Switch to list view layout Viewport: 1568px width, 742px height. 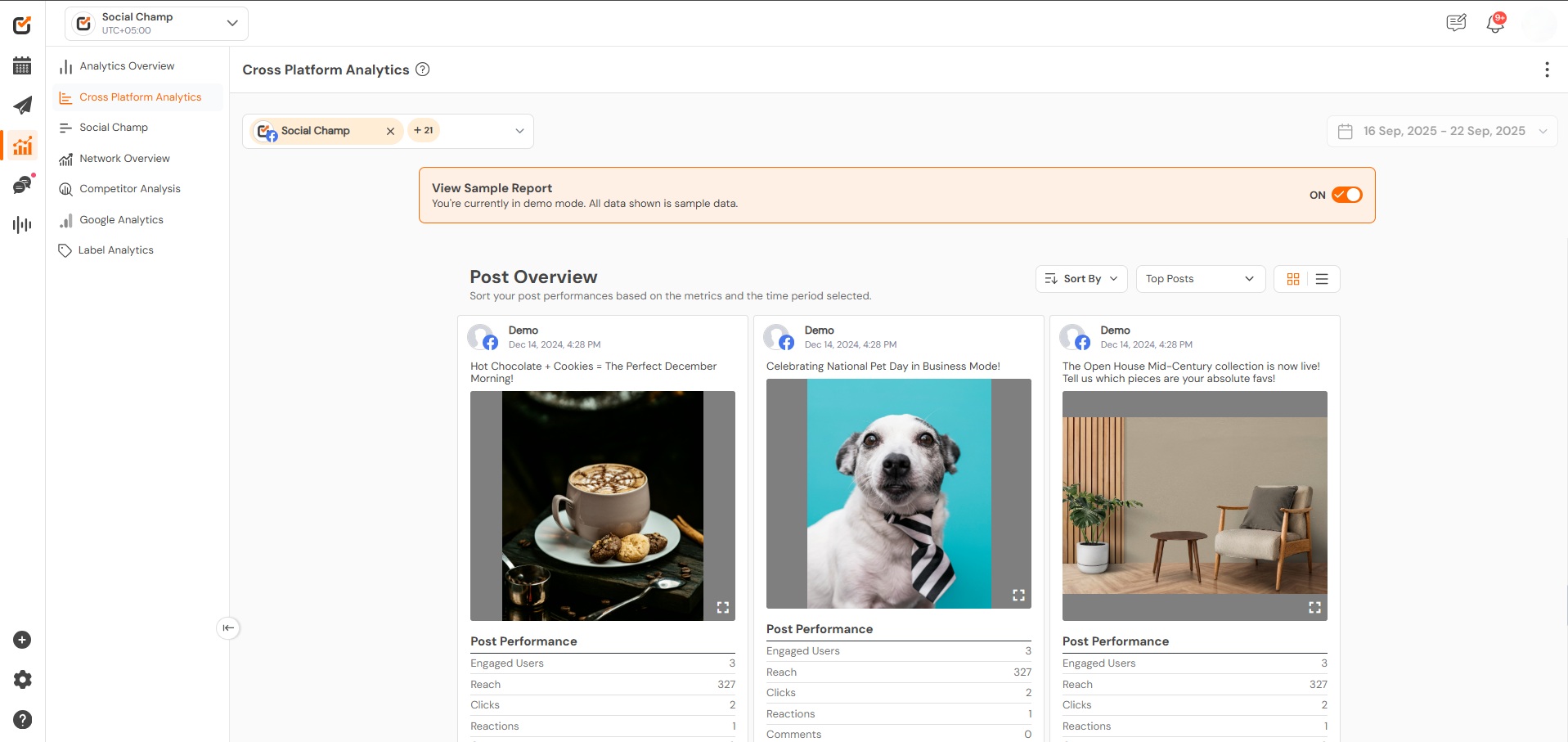coord(1322,279)
